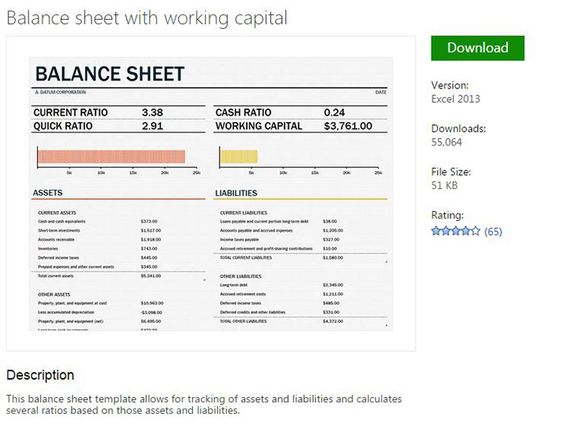
Task: Click the "ASSETS" section heading in the preview
Action: [x=47, y=193]
